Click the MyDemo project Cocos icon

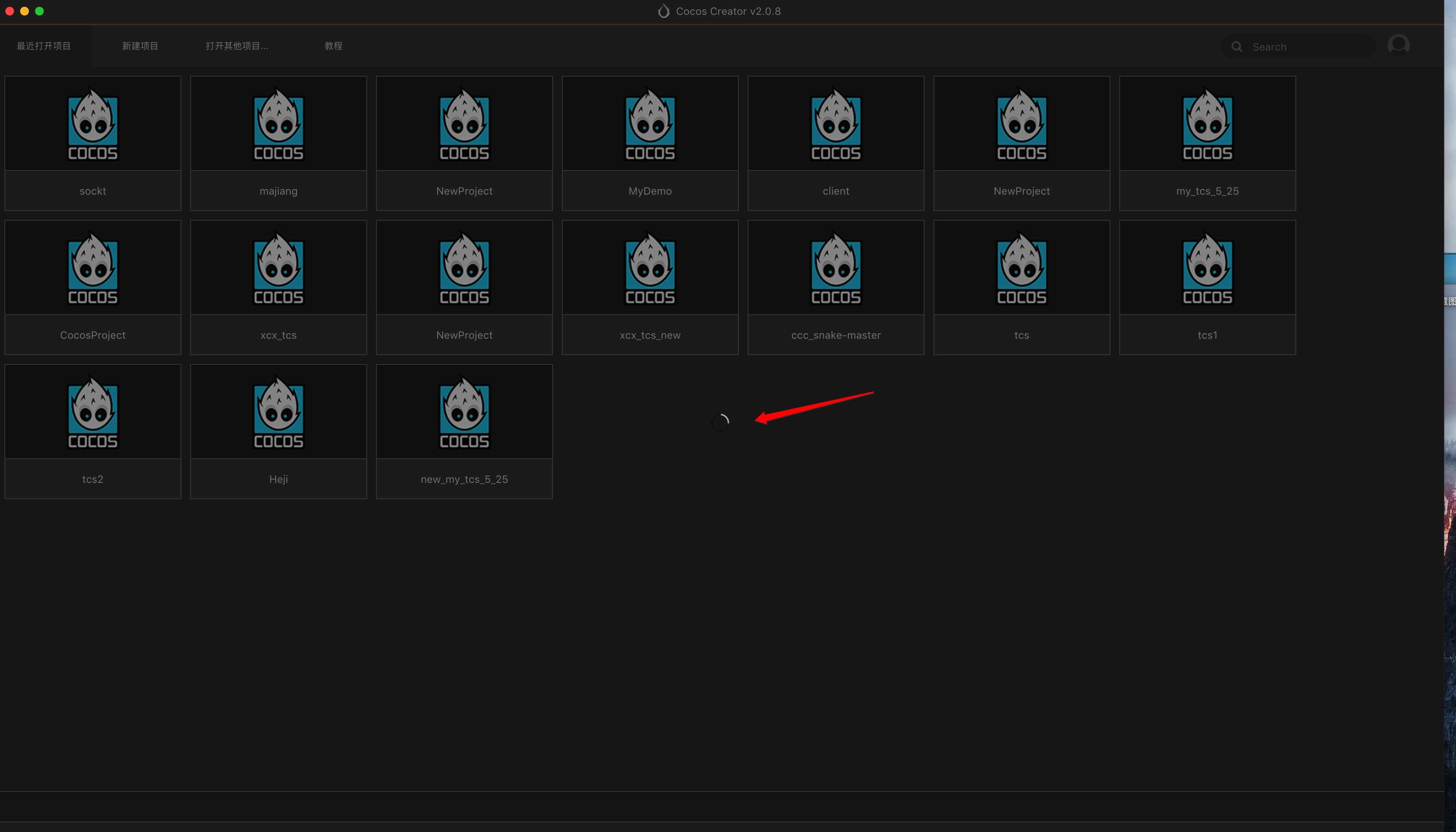pos(650,124)
